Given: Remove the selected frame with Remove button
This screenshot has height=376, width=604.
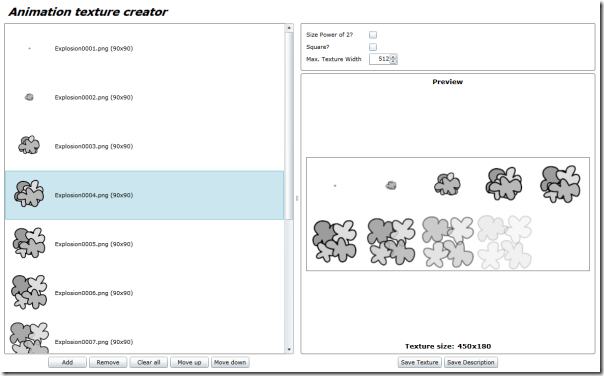Looking at the screenshot, I should (x=108, y=363).
